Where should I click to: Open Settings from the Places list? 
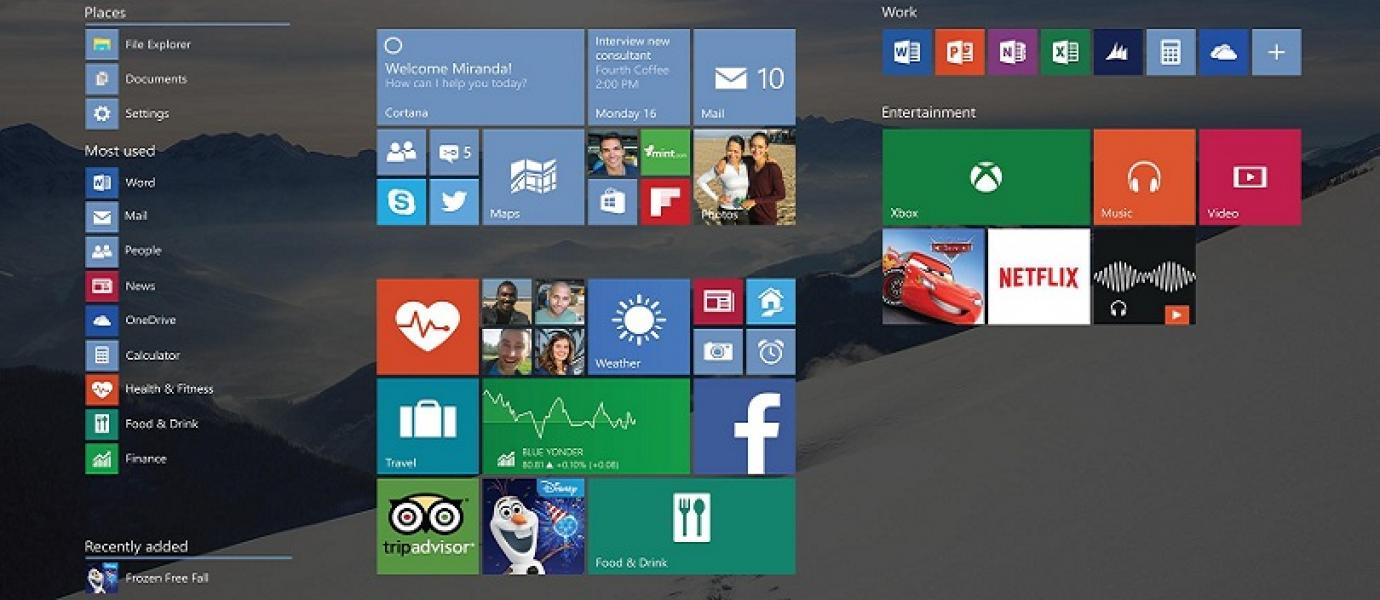click(x=127, y=114)
